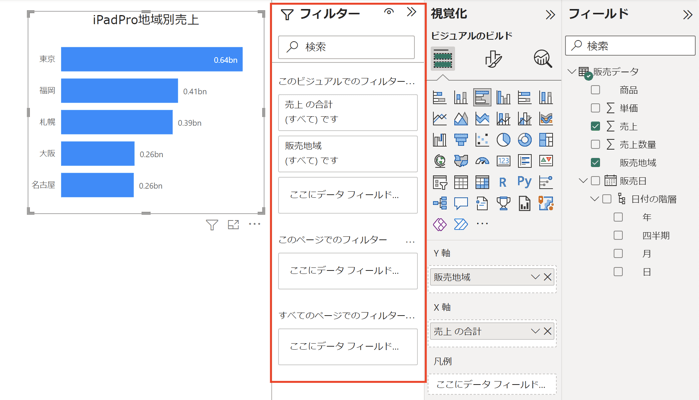
Task: Choose the stacked area chart visual
Action: click(x=482, y=119)
